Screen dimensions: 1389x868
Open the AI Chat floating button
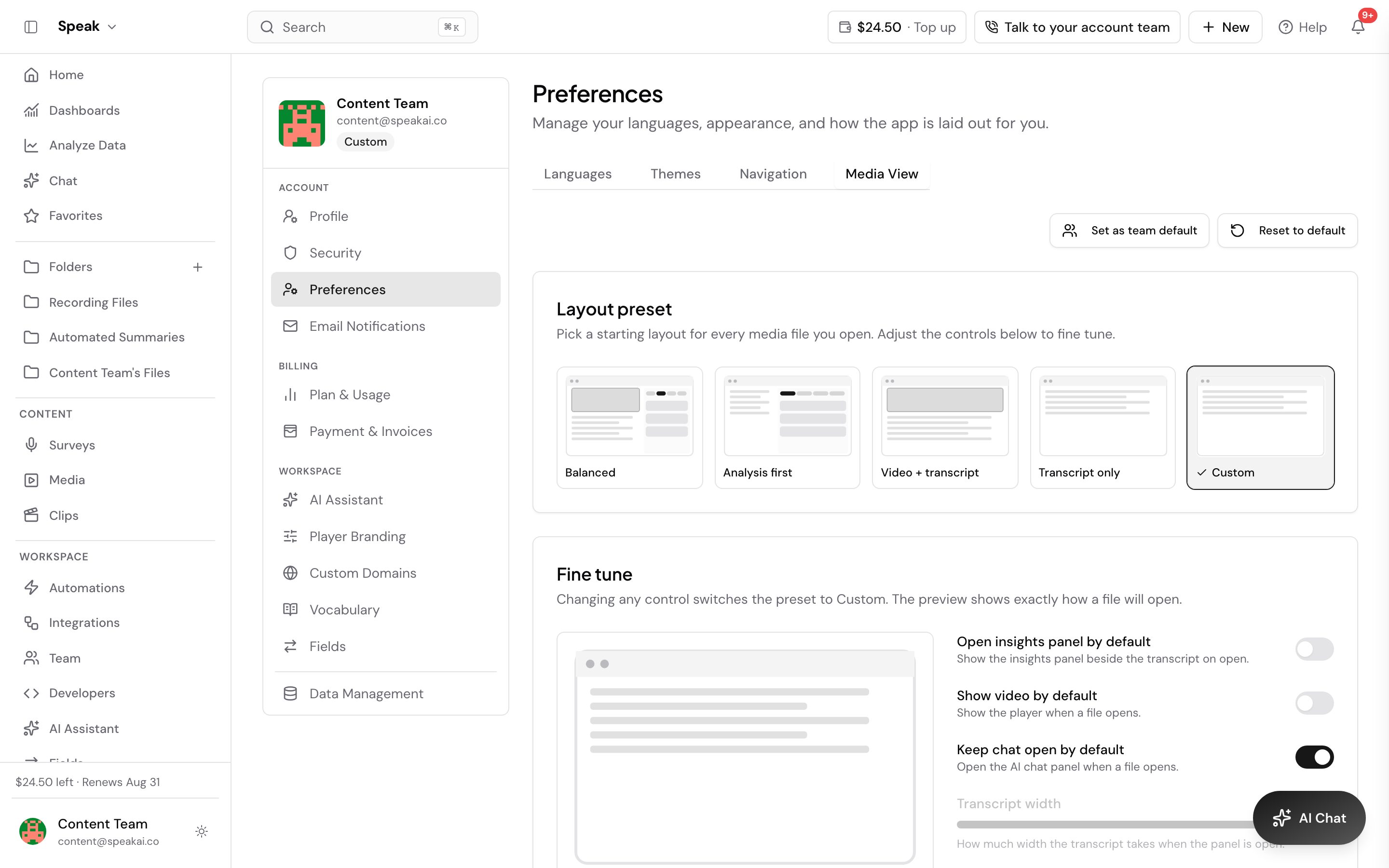[x=1309, y=818]
